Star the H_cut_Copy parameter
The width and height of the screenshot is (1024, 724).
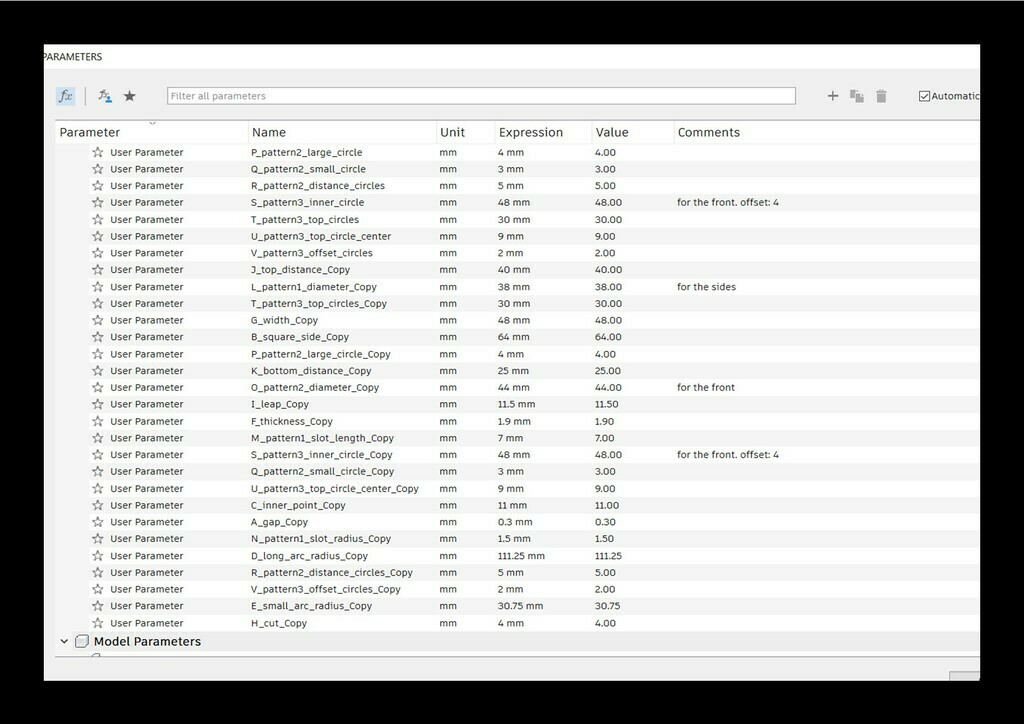98,623
